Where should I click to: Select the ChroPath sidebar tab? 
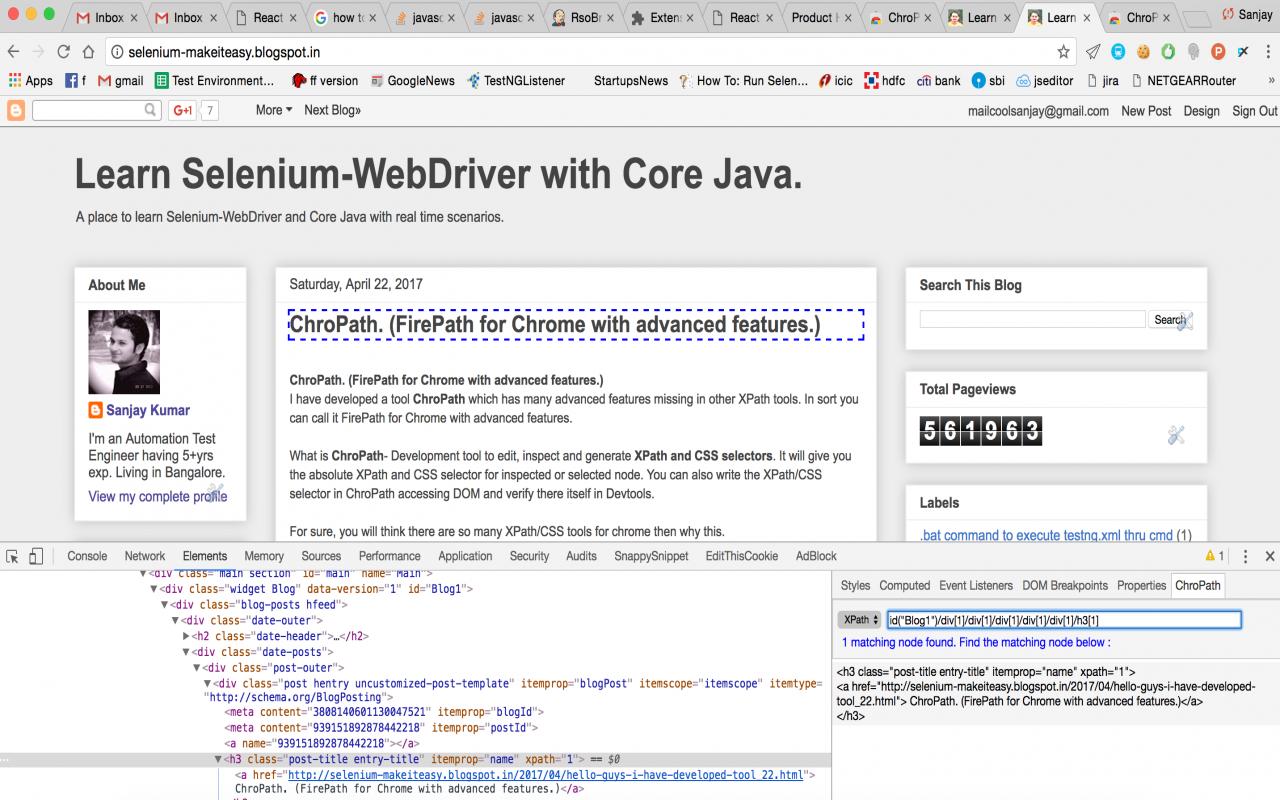[x=1198, y=585]
